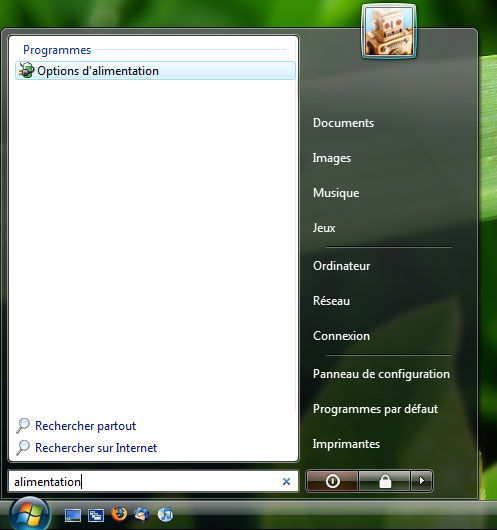Click Rechercher sur Internet link

pyautogui.click(x=96, y=448)
